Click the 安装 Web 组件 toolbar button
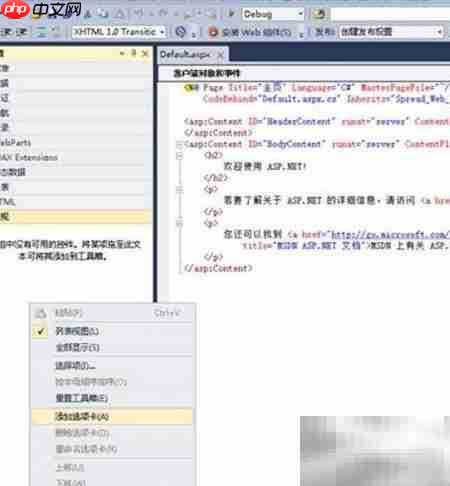The width and height of the screenshot is (450, 486). tap(250, 32)
